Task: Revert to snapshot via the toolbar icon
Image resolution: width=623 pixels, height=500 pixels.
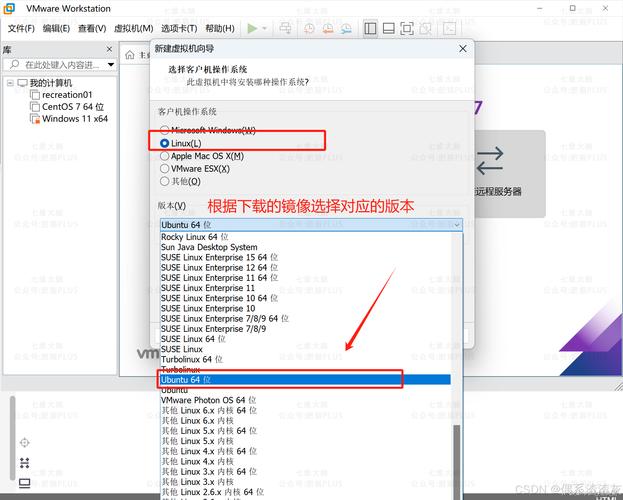Action: pyautogui.click(x=328, y=28)
